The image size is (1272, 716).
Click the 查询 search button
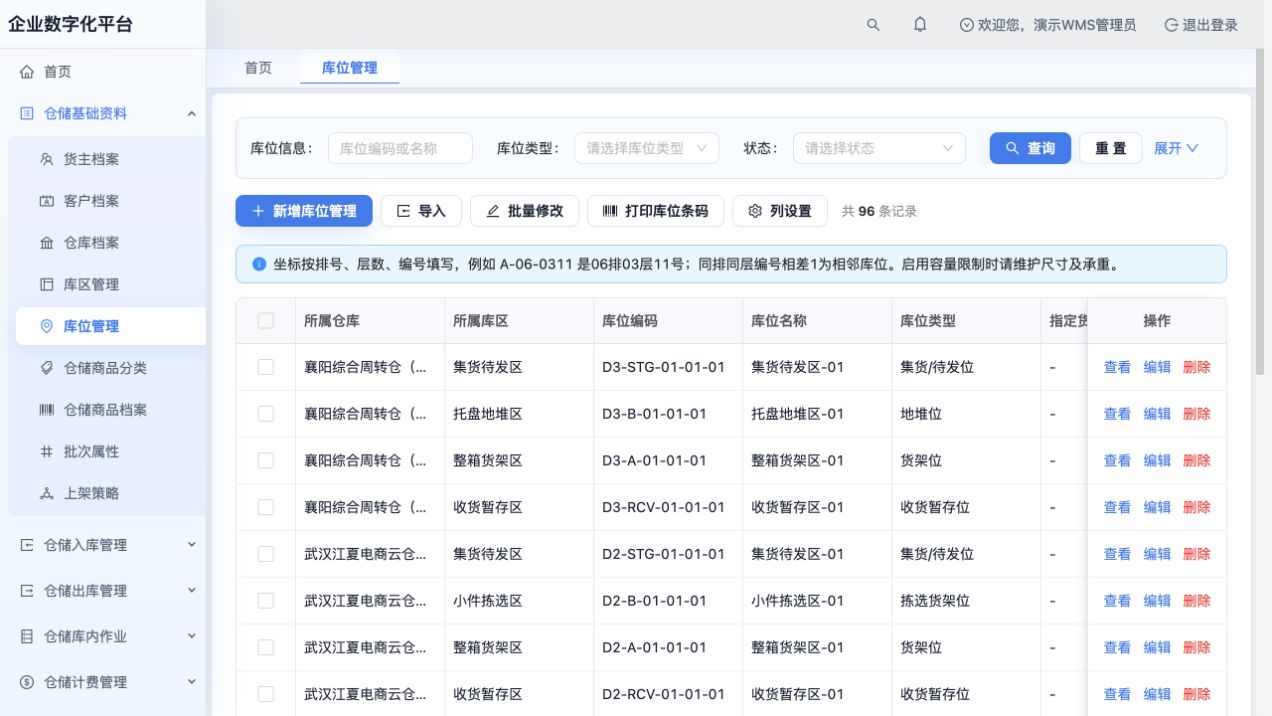[x=1030, y=148]
